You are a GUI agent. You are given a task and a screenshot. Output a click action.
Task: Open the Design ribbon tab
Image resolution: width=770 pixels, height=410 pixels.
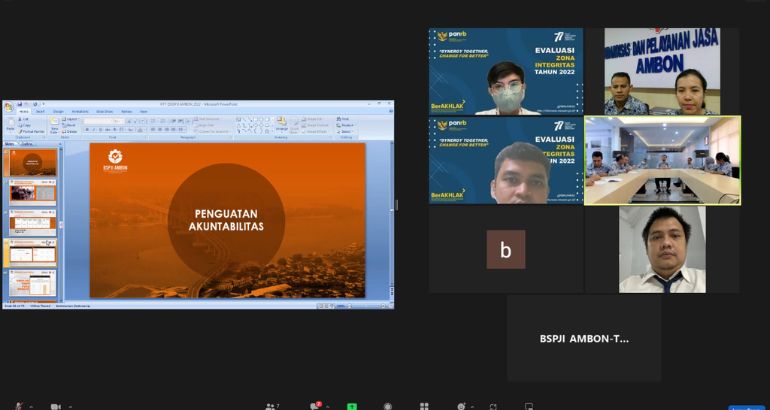click(58, 111)
